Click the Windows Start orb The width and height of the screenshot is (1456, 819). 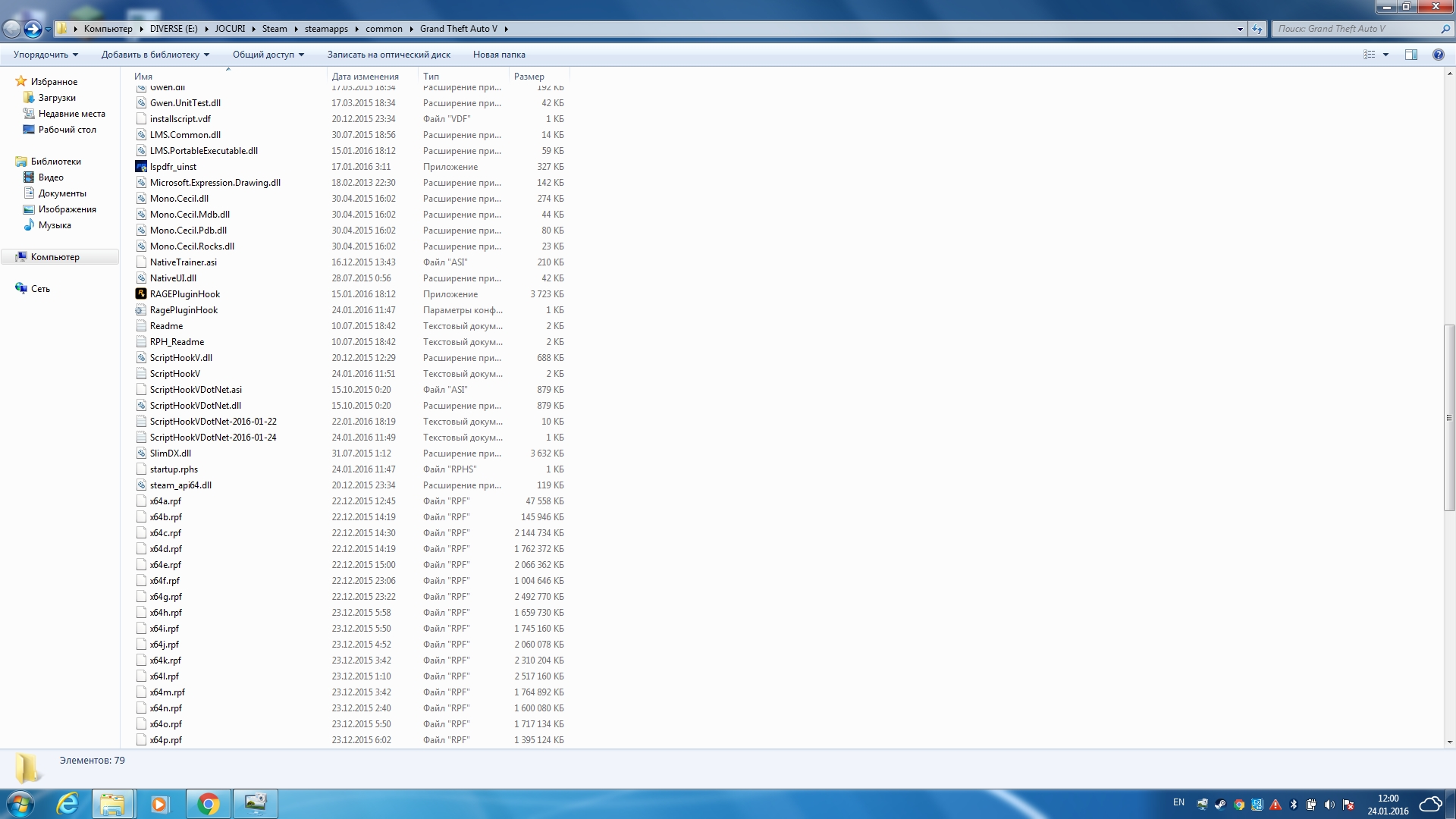20,804
